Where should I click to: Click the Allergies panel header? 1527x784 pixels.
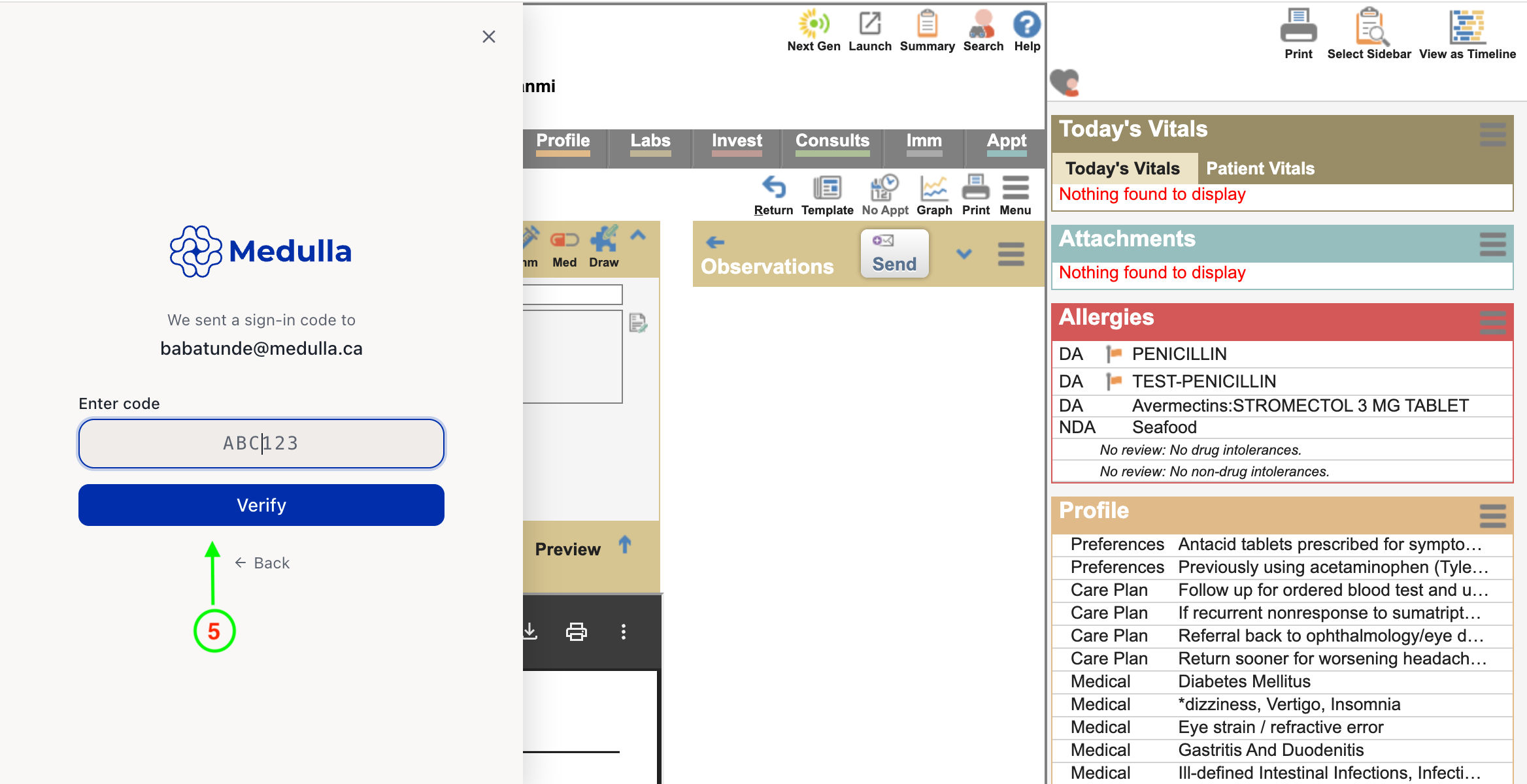1283,321
